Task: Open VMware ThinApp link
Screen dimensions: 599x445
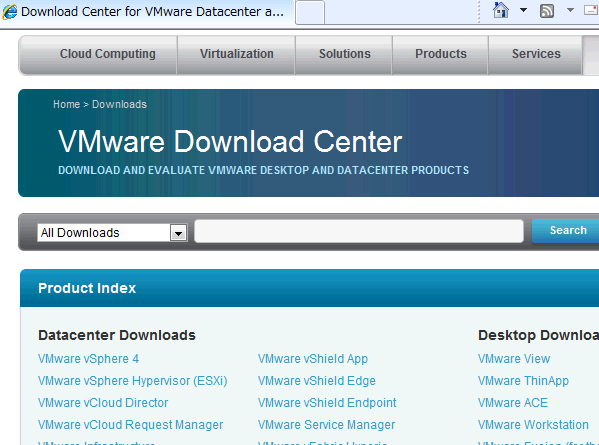Action: pyautogui.click(x=523, y=381)
